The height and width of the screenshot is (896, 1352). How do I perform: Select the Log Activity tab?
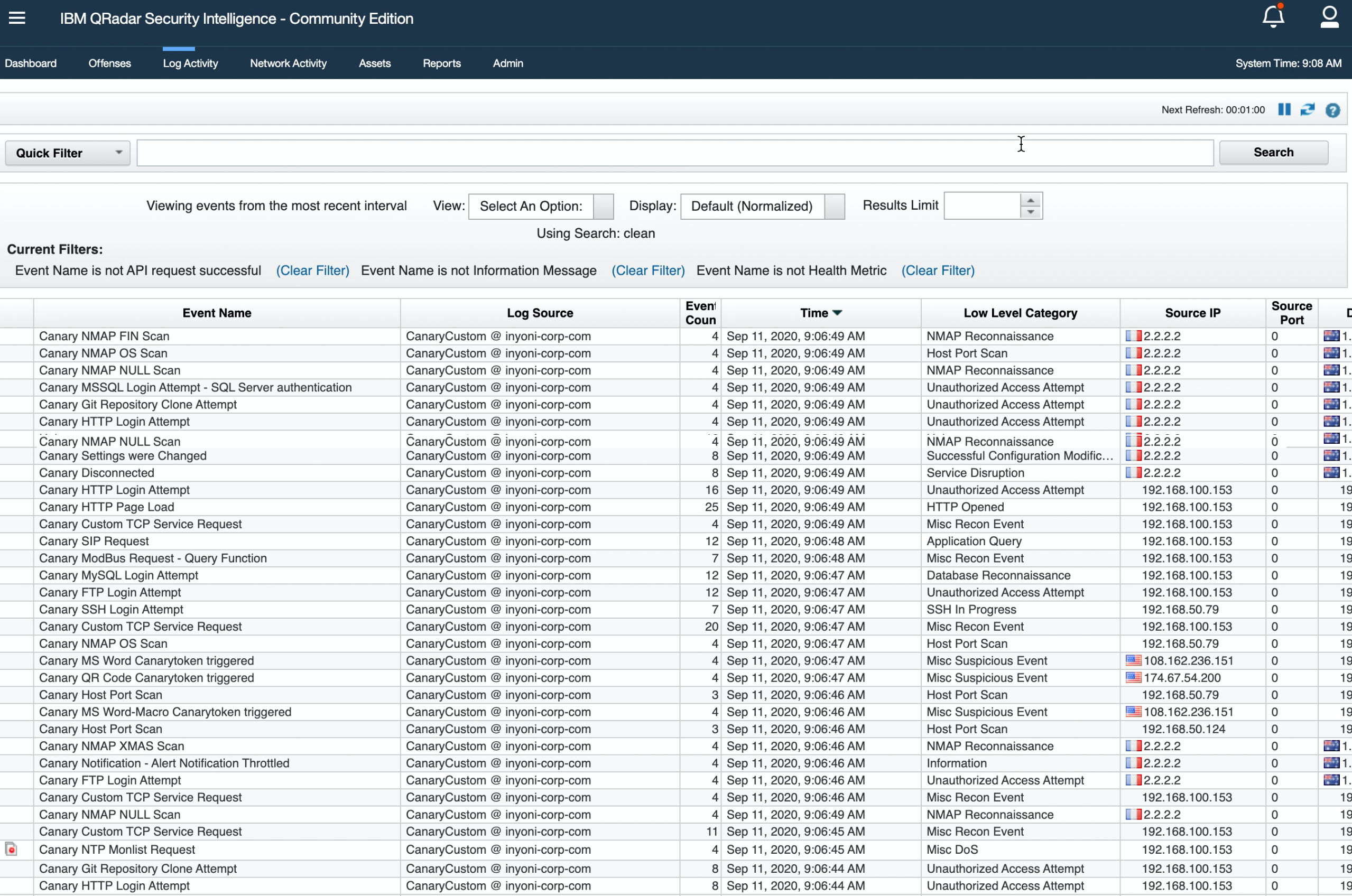pyautogui.click(x=190, y=63)
